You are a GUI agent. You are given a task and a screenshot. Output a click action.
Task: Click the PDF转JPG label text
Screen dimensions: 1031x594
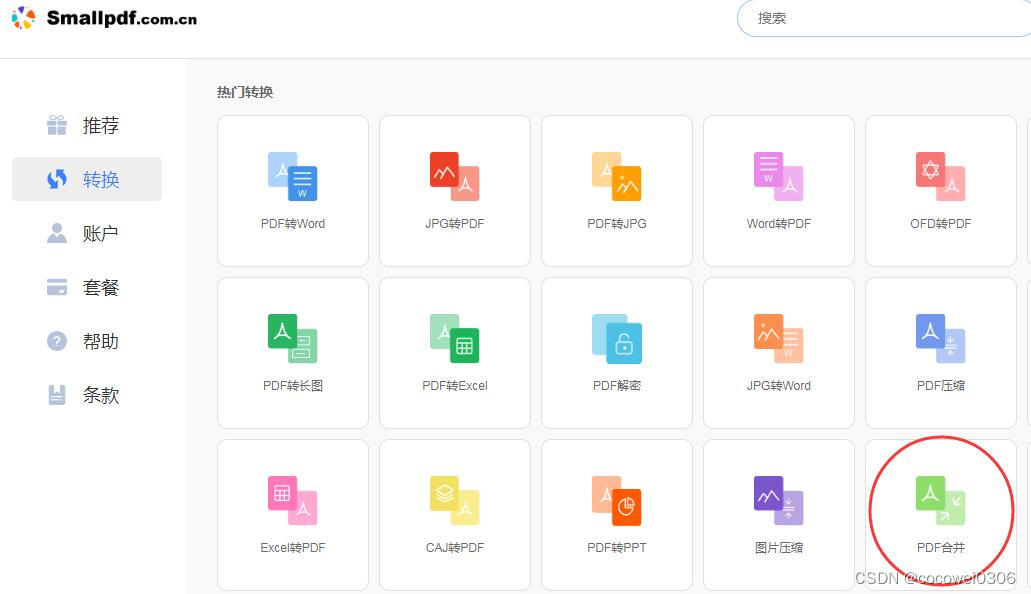coord(617,224)
